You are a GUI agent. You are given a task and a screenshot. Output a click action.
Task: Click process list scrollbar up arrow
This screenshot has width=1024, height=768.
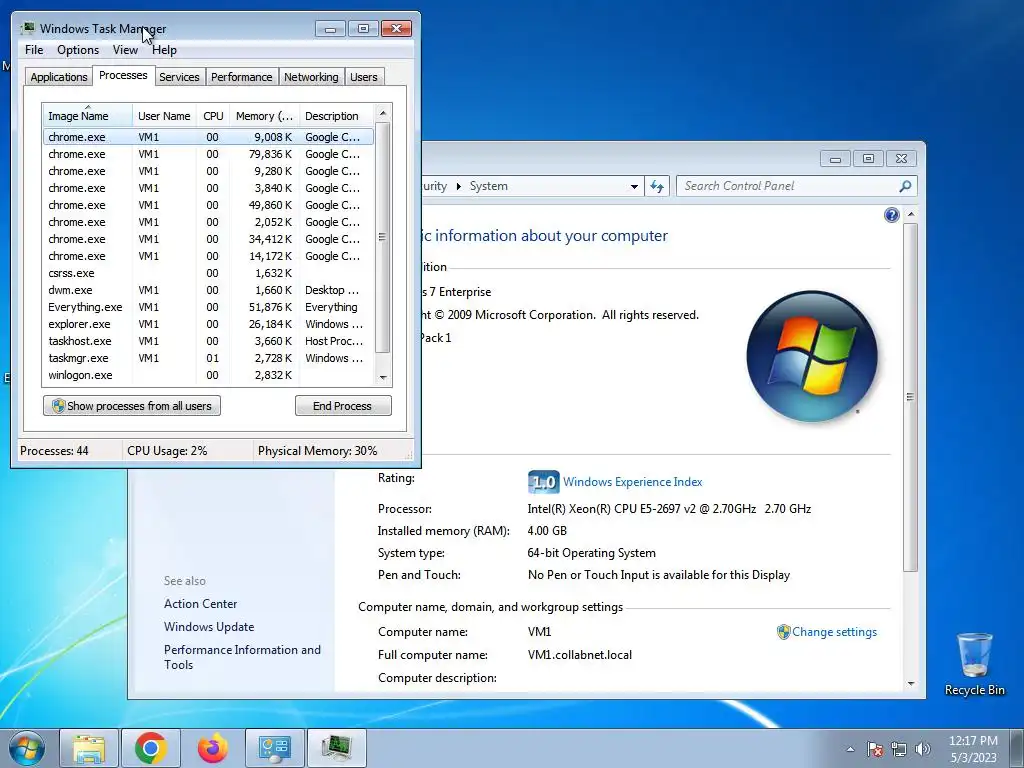(x=383, y=113)
